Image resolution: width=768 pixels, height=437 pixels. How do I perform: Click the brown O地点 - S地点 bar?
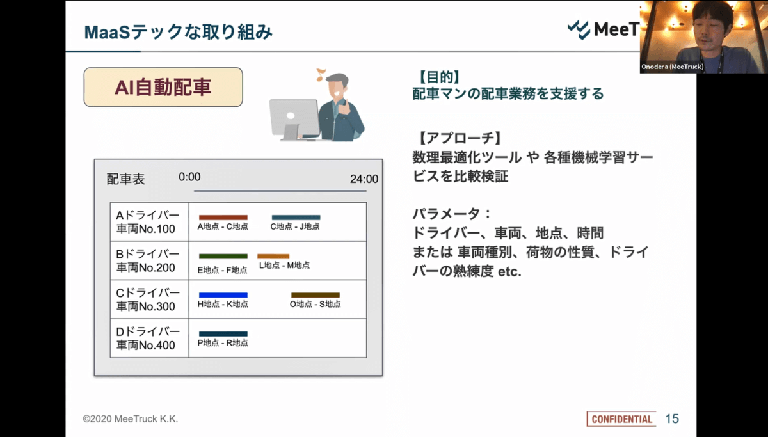pyautogui.click(x=315, y=295)
